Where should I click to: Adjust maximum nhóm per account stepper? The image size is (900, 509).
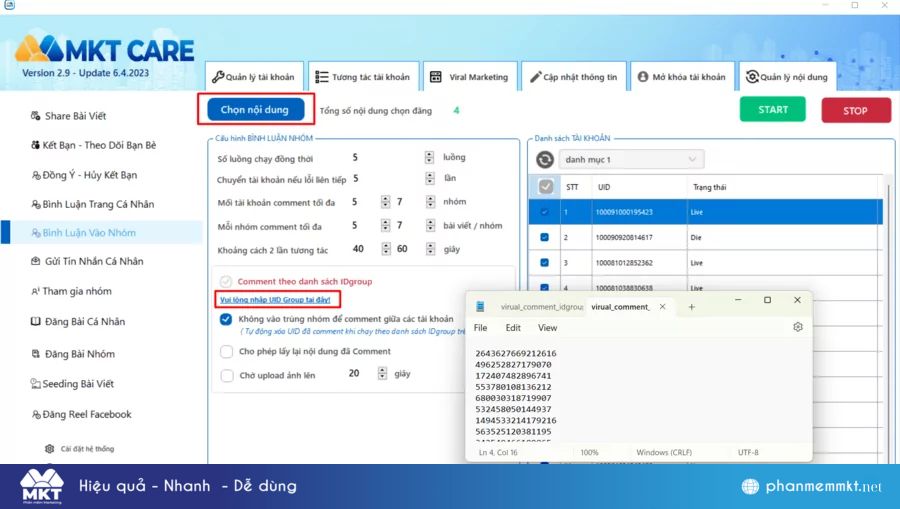(x=430, y=202)
